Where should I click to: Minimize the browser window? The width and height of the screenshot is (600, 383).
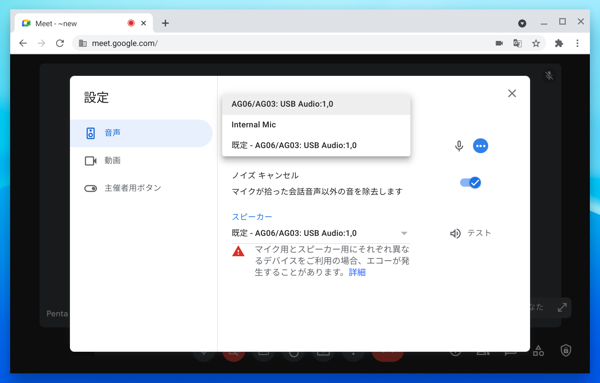tap(544, 24)
